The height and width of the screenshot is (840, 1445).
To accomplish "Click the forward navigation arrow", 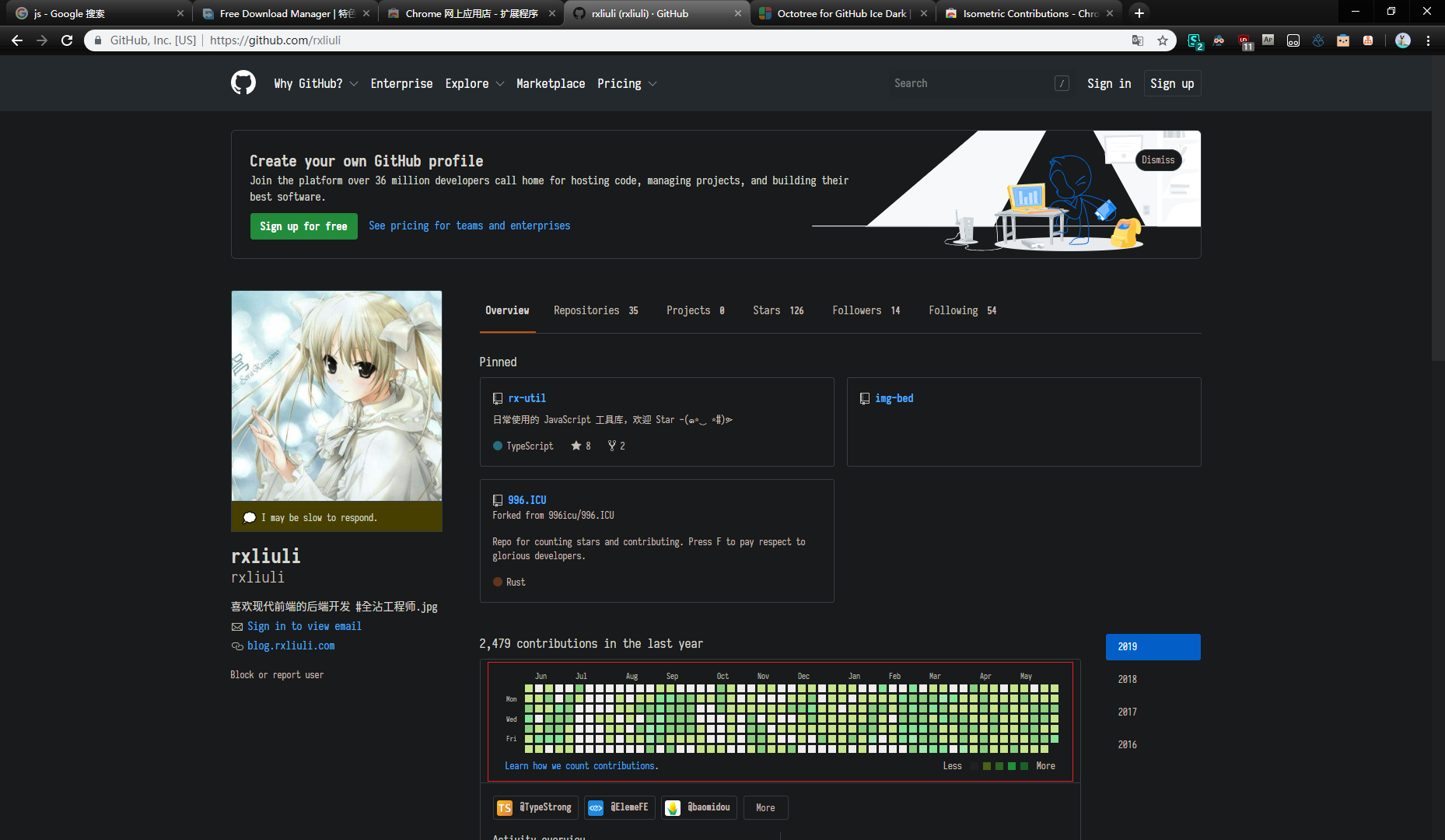I will [x=42, y=40].
